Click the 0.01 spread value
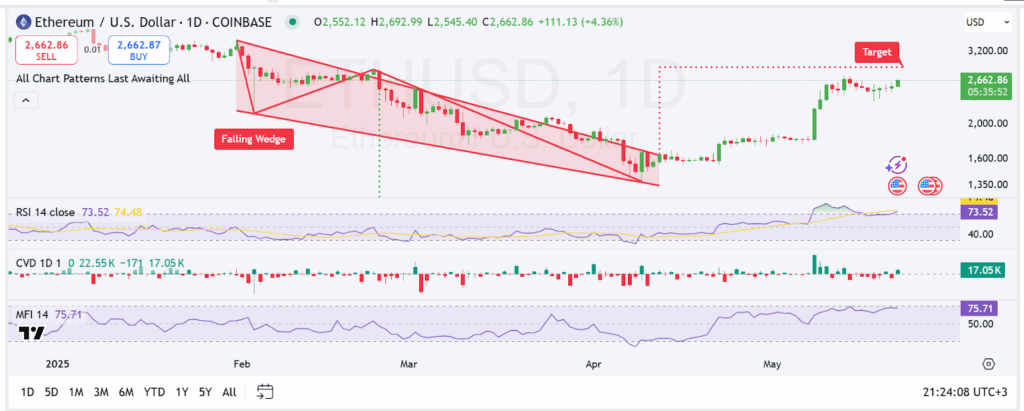Viewport: 1024px width, 411px height. click(x=92, y=50)
